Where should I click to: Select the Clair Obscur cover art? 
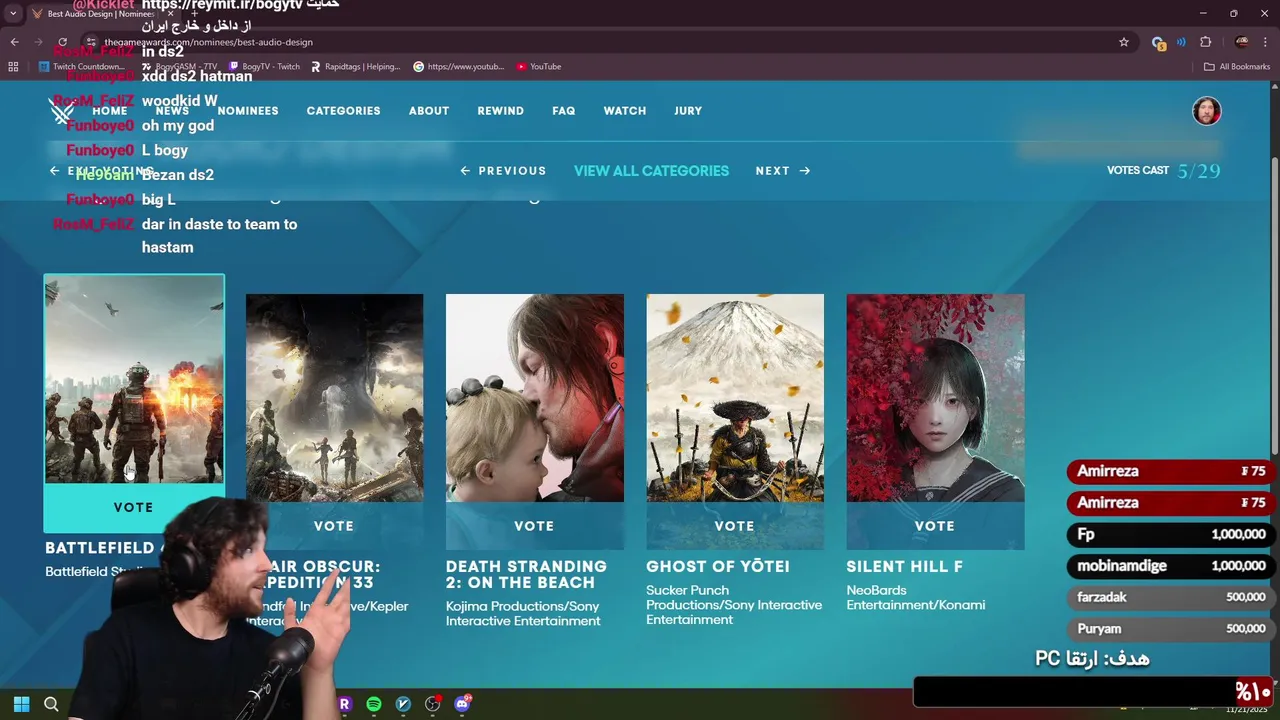(x=334, y=398)
